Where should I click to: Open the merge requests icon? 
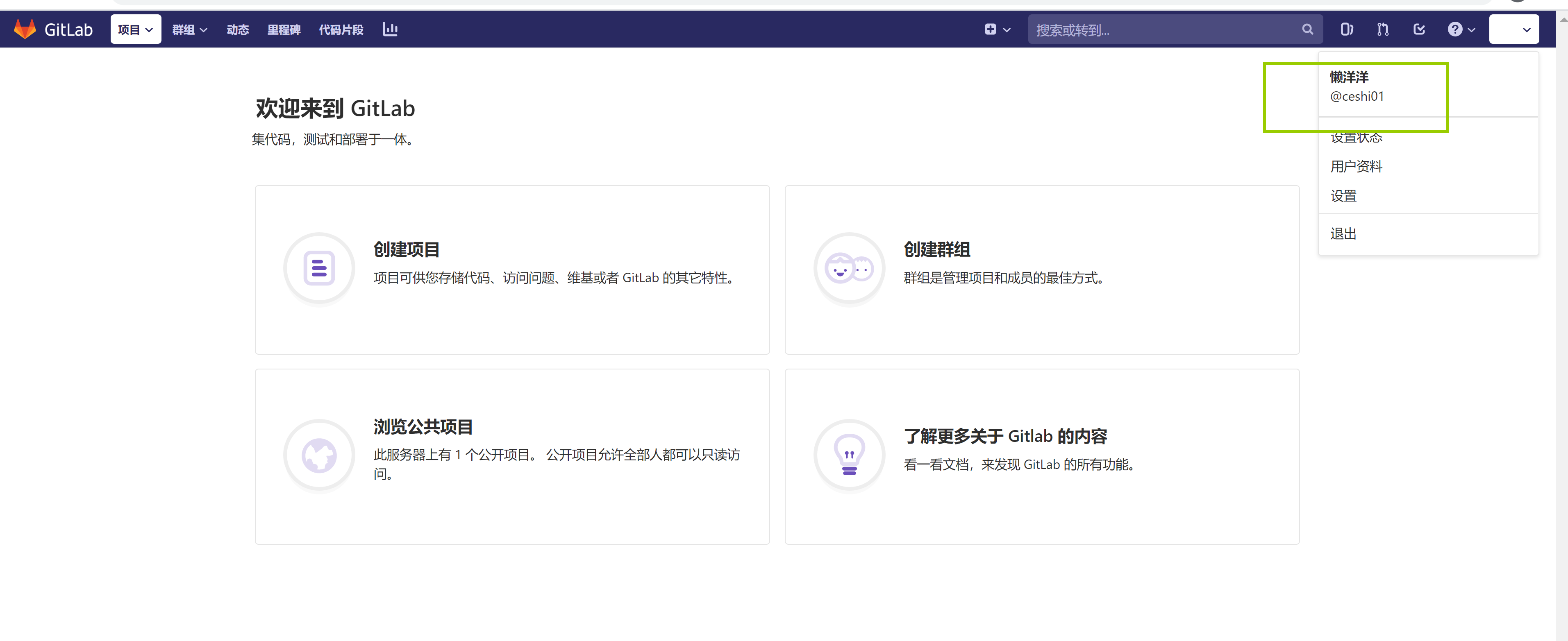pos(1383,29)
